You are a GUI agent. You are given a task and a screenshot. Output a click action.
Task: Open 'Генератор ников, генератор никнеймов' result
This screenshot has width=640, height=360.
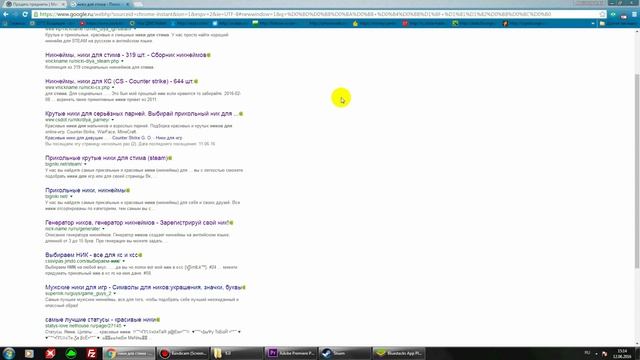click(137, 223)
